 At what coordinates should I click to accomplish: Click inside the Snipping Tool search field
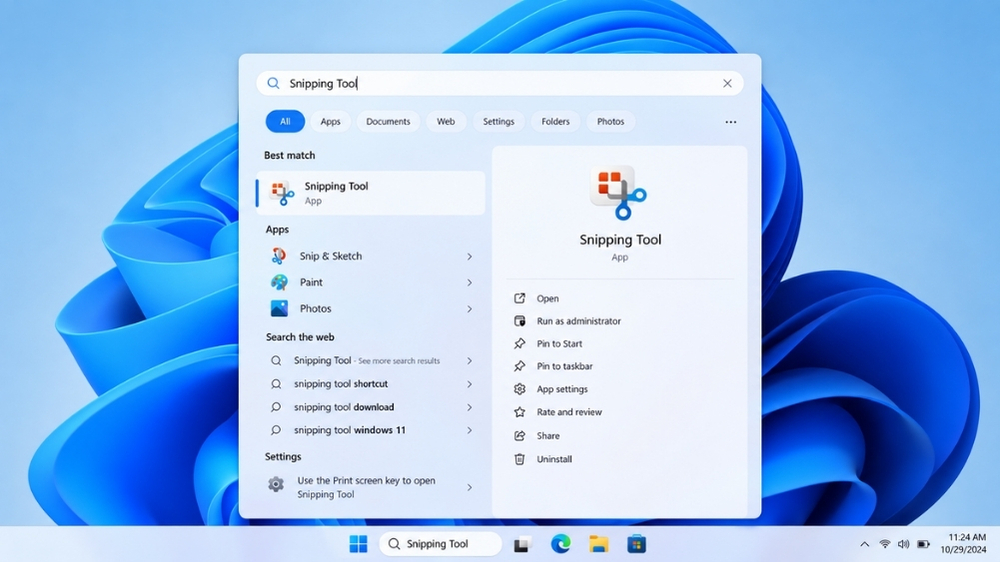click(x=500, y=84)
